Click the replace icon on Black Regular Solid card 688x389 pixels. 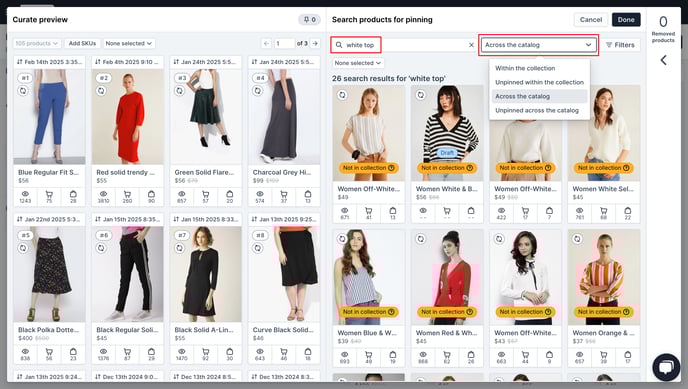(101, 248)
